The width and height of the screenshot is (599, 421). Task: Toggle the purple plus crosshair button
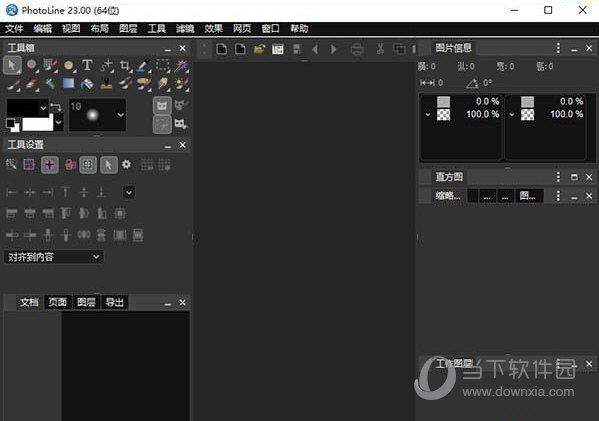coord(50,165)
